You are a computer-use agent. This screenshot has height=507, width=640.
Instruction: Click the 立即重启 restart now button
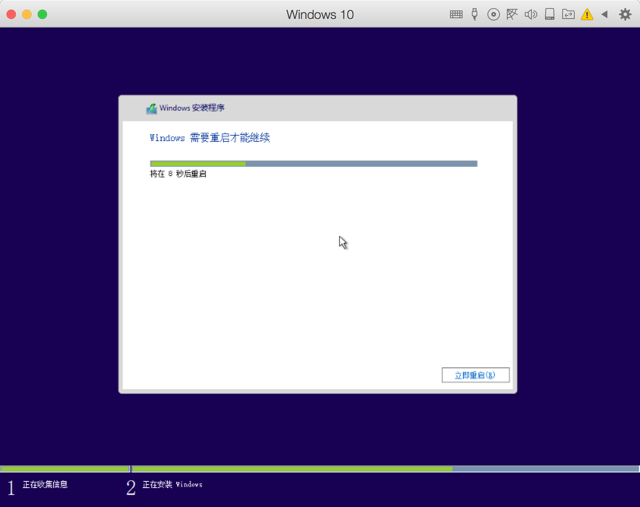[476, 375]
